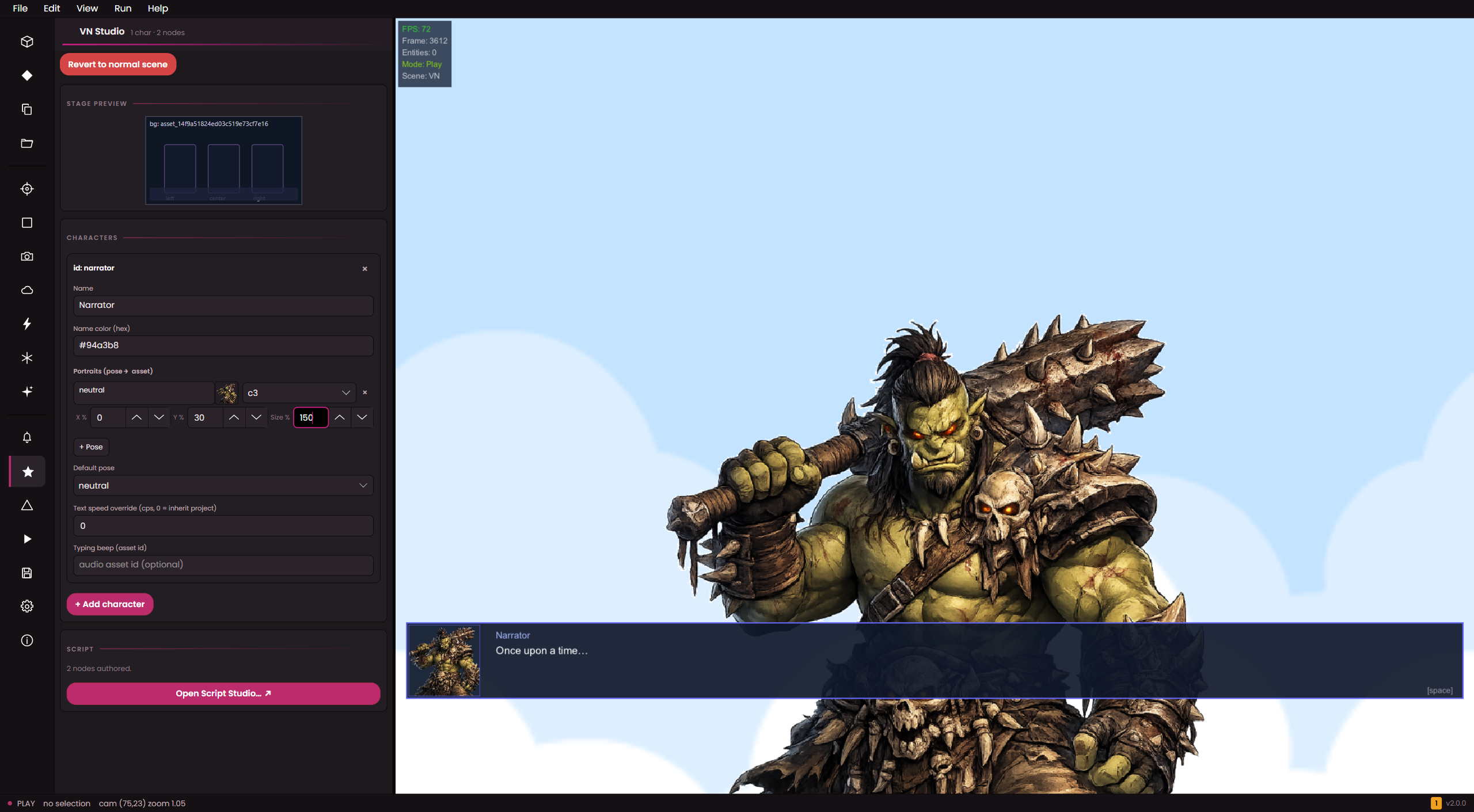Select the crosshair target sidebar icon
Image resolution: width=1474 pixels, height=812 pixels.
click(27, 189)
